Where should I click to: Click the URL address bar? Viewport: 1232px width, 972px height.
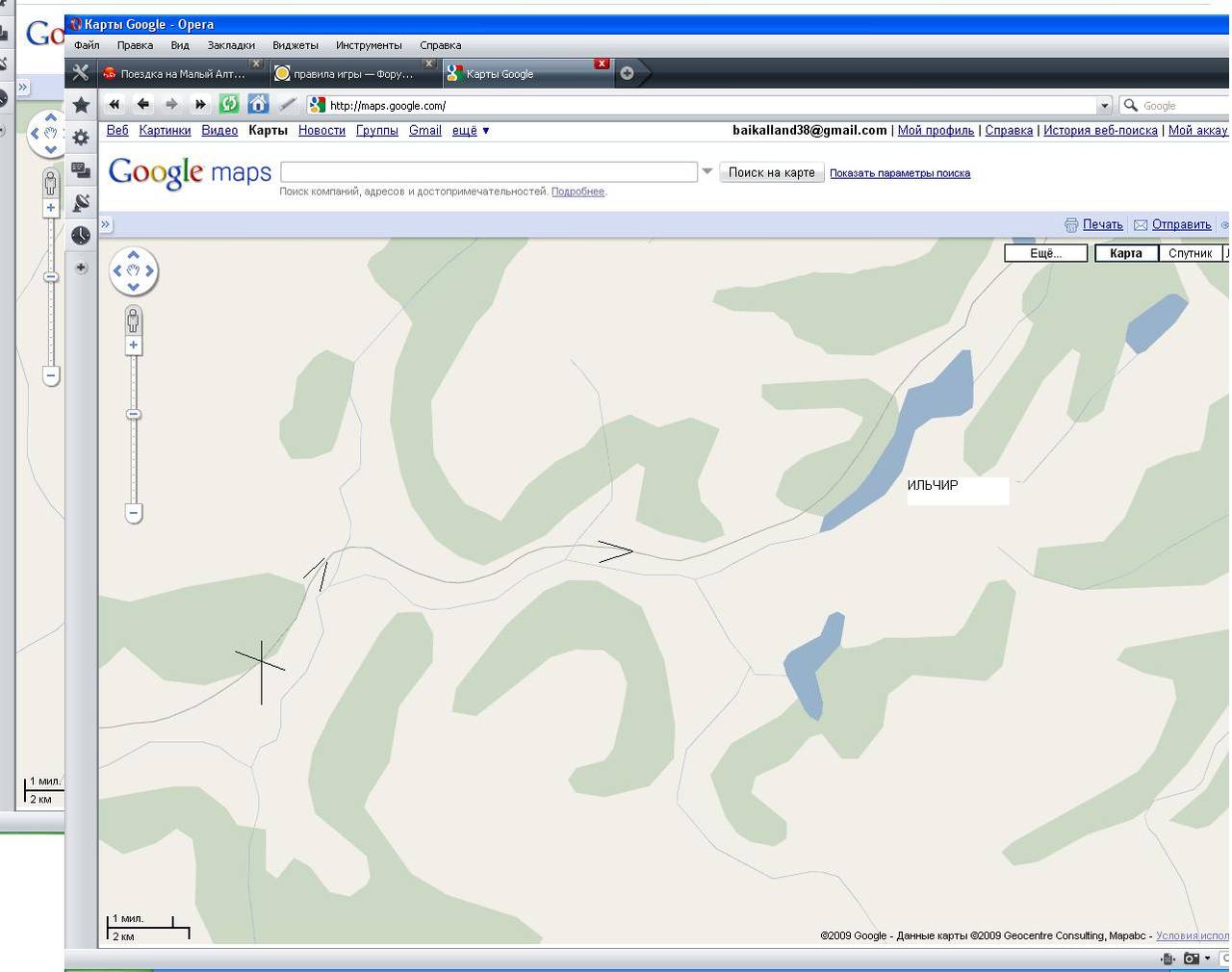pyautogui.click(x=710, y=105)
